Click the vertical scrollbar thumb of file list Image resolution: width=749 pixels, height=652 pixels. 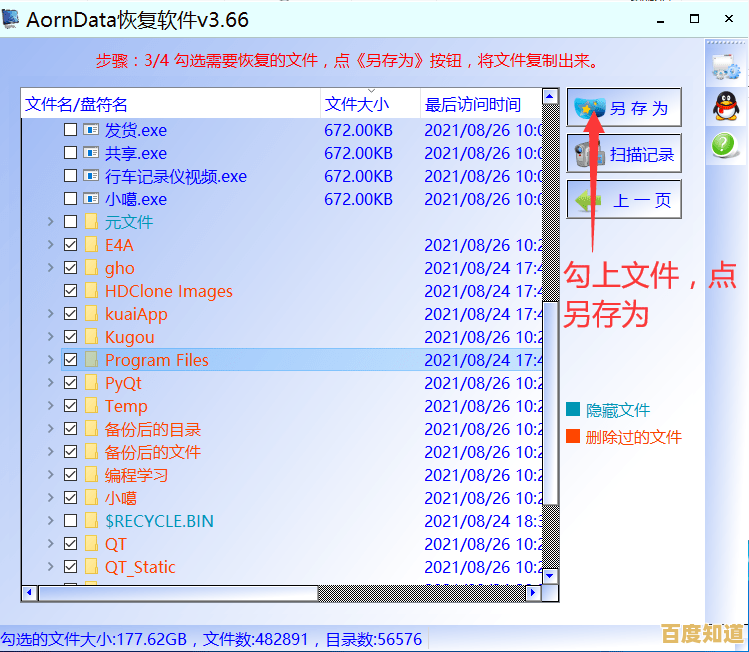(550, 403)
